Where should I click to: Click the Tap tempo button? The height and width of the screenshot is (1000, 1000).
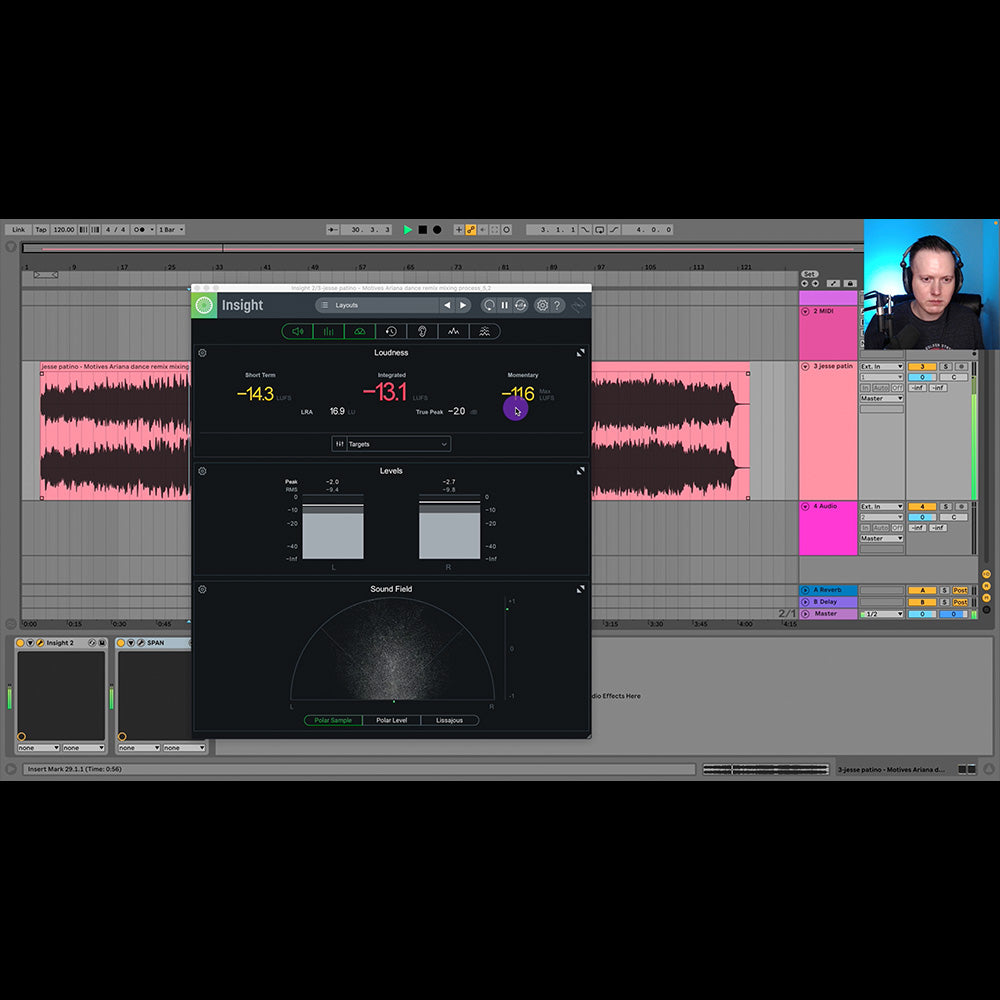41,230
